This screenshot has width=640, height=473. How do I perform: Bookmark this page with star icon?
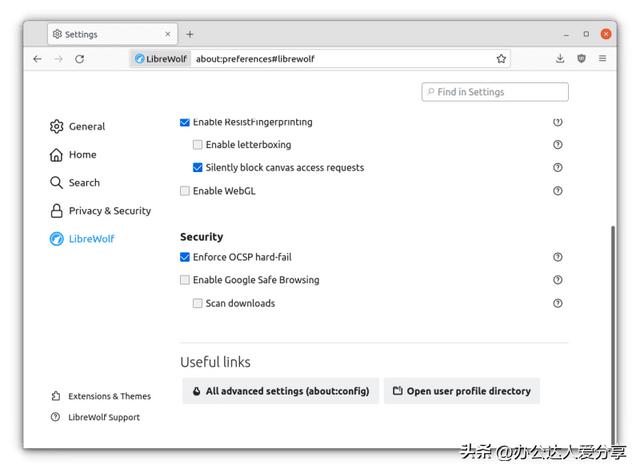501,59
